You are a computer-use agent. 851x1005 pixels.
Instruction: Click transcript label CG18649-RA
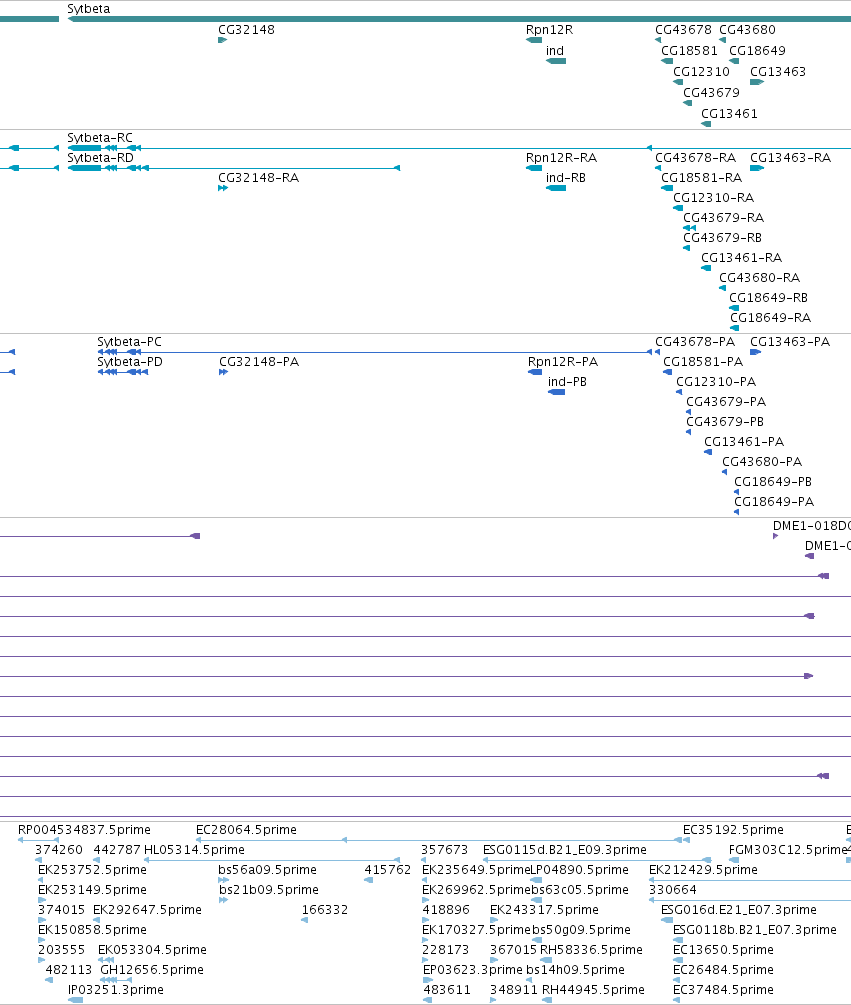pyautogui.click(x=770, y=317)
